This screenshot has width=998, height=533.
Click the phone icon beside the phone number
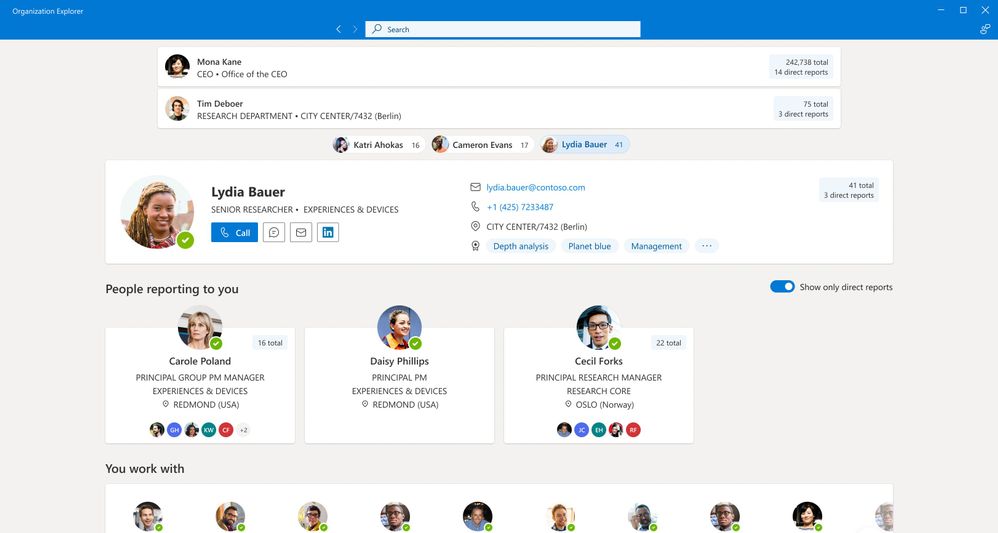[475, 206]
